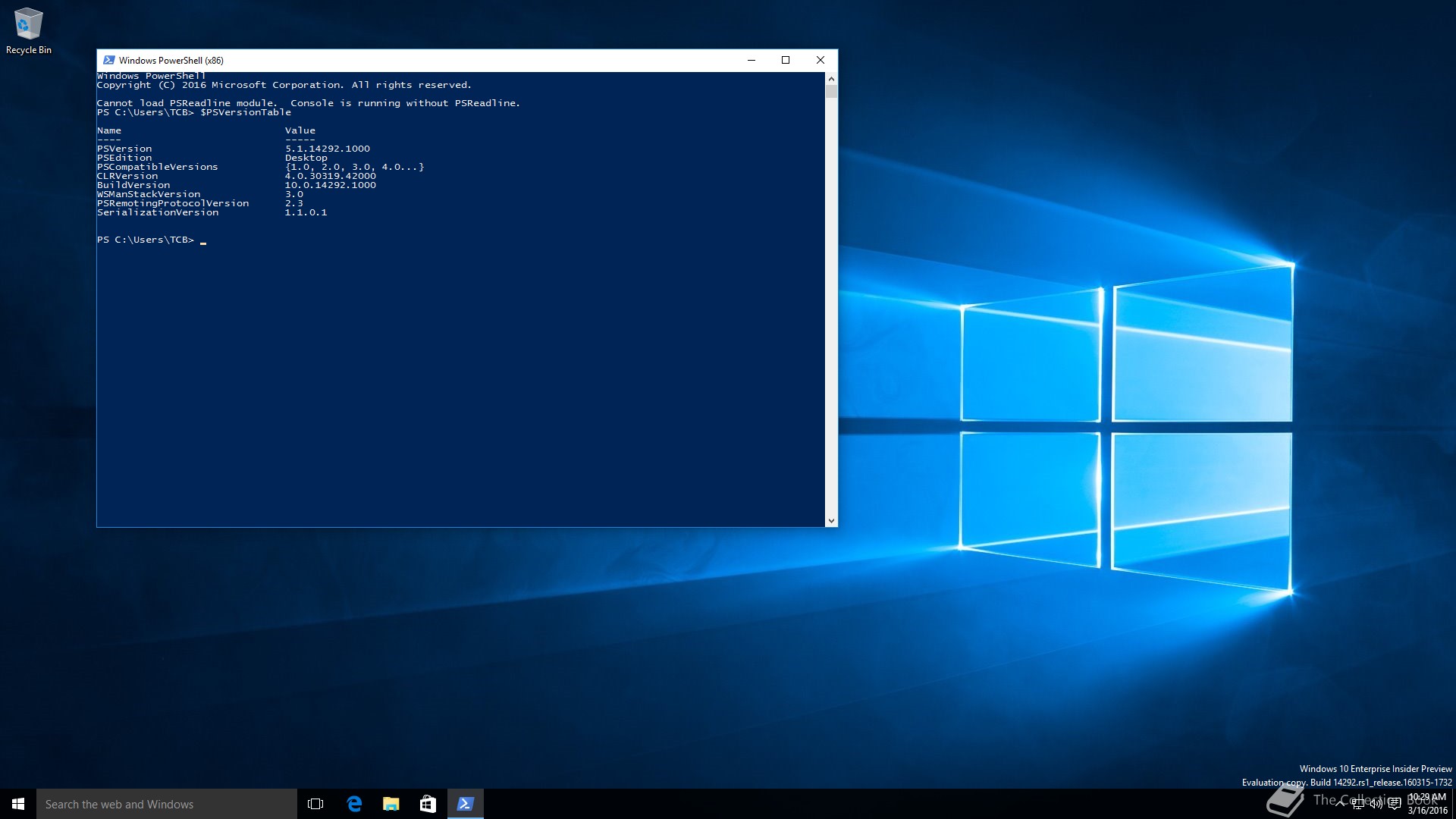This screenshot has height=819, width=1456.
Task: Click the scroll down arrow in PowerShell
Action: coord(831,520)
